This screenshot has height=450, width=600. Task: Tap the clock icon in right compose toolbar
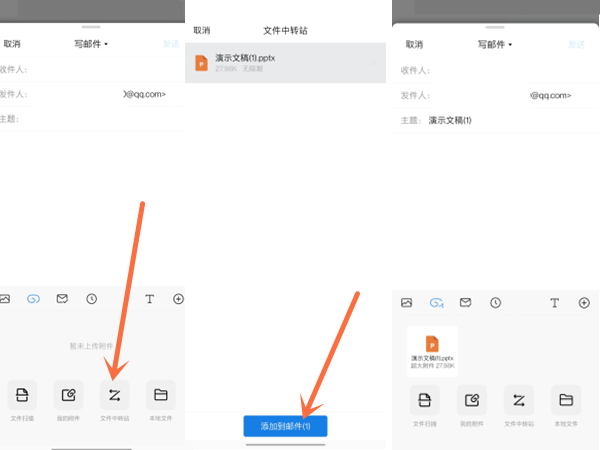495,302
